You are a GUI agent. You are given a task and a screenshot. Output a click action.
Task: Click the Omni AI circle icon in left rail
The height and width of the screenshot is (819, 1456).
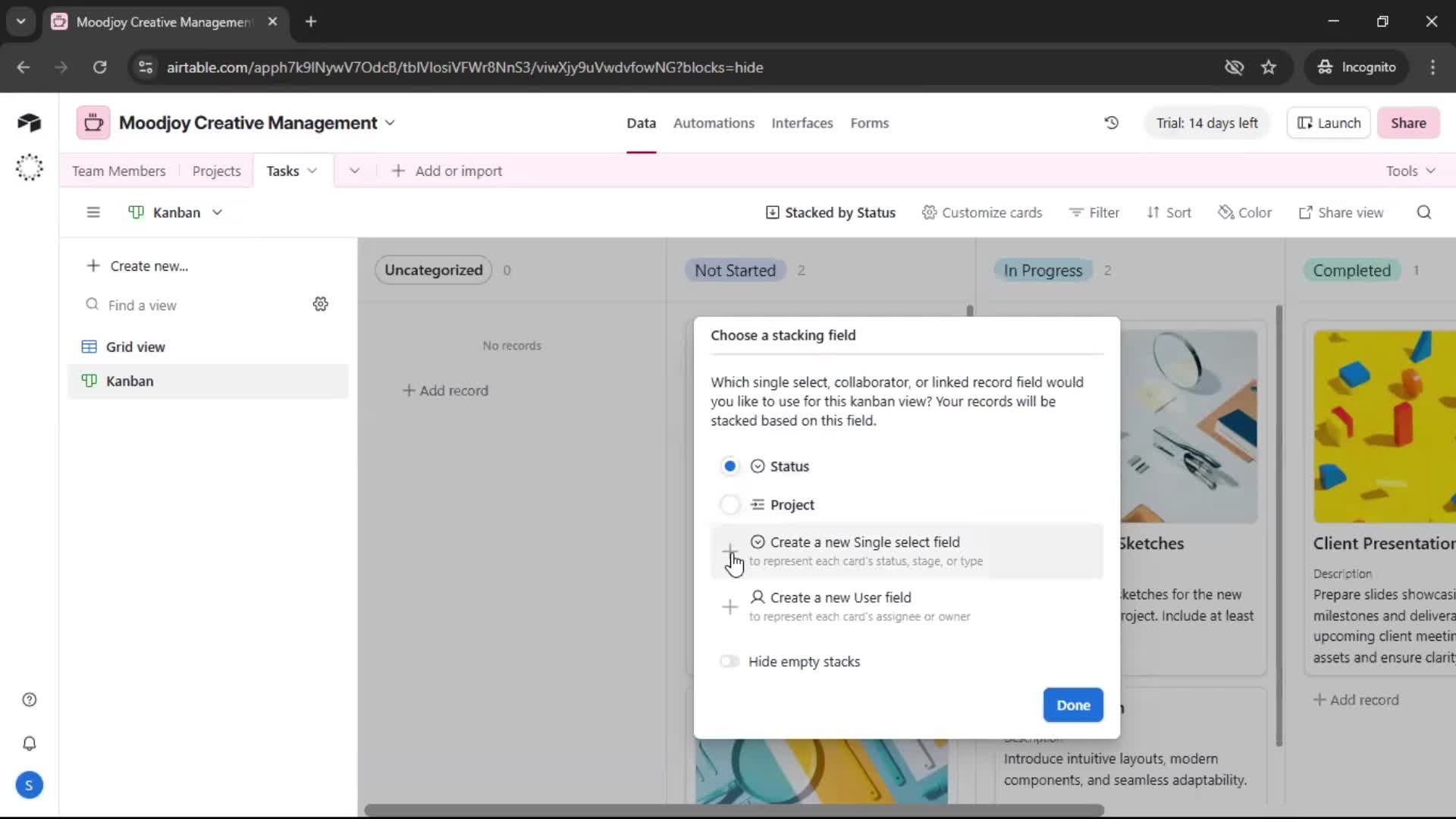click(29, 168)
